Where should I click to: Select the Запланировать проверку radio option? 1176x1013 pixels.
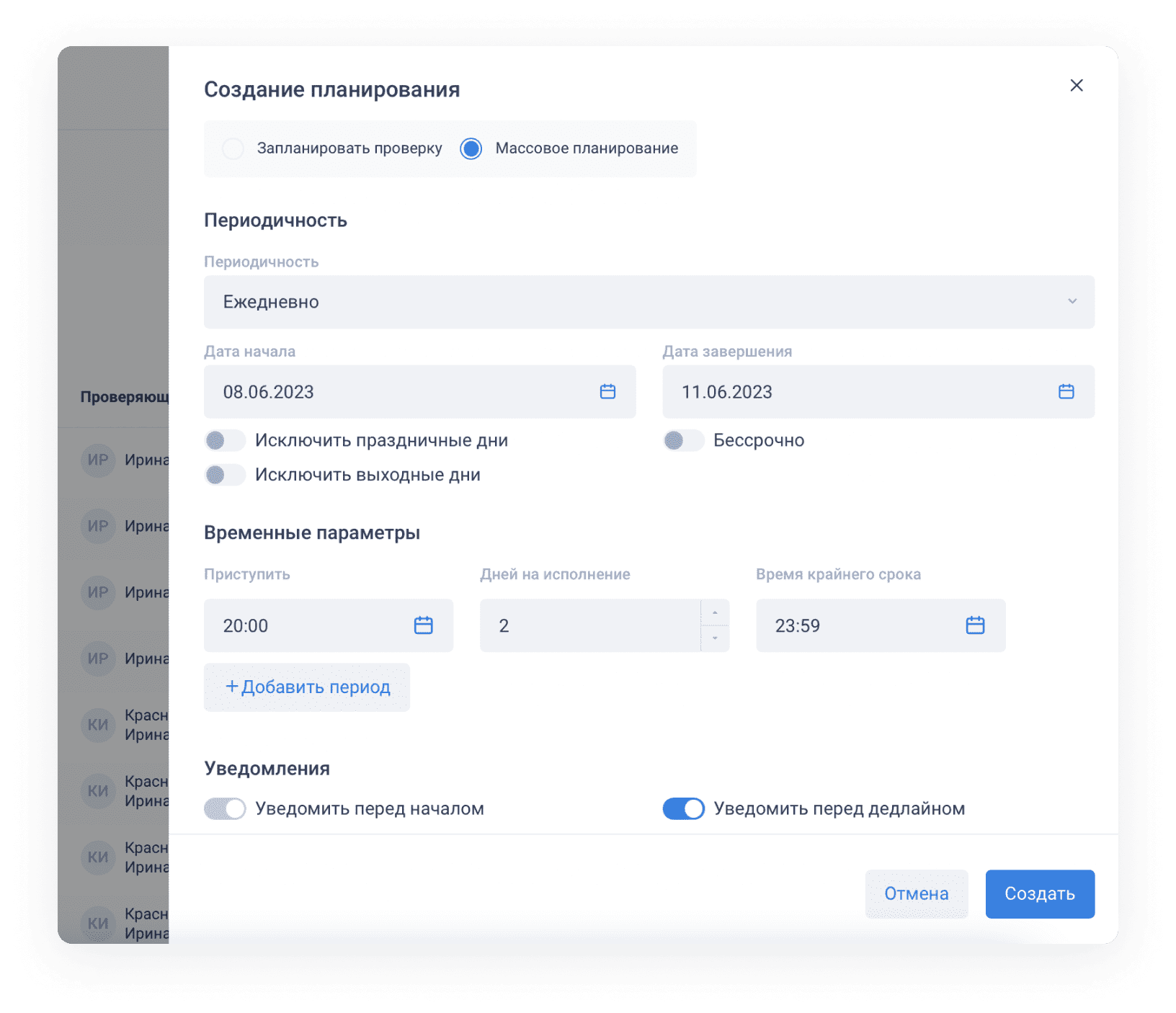coord(233,148)
